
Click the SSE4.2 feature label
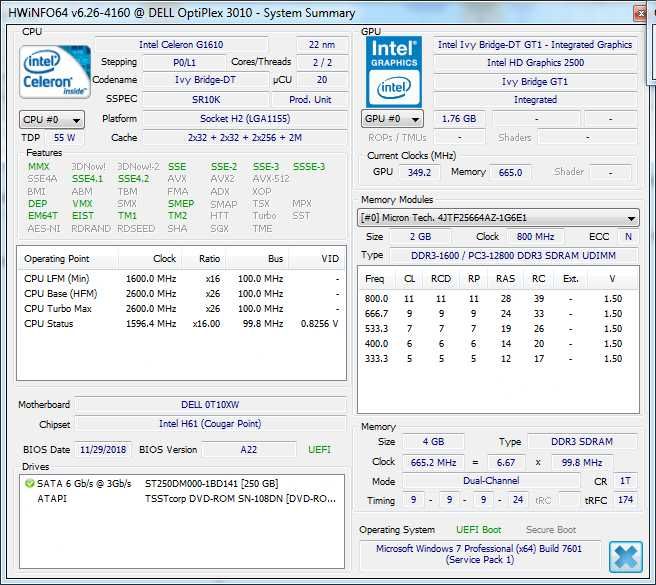[133, 179]
